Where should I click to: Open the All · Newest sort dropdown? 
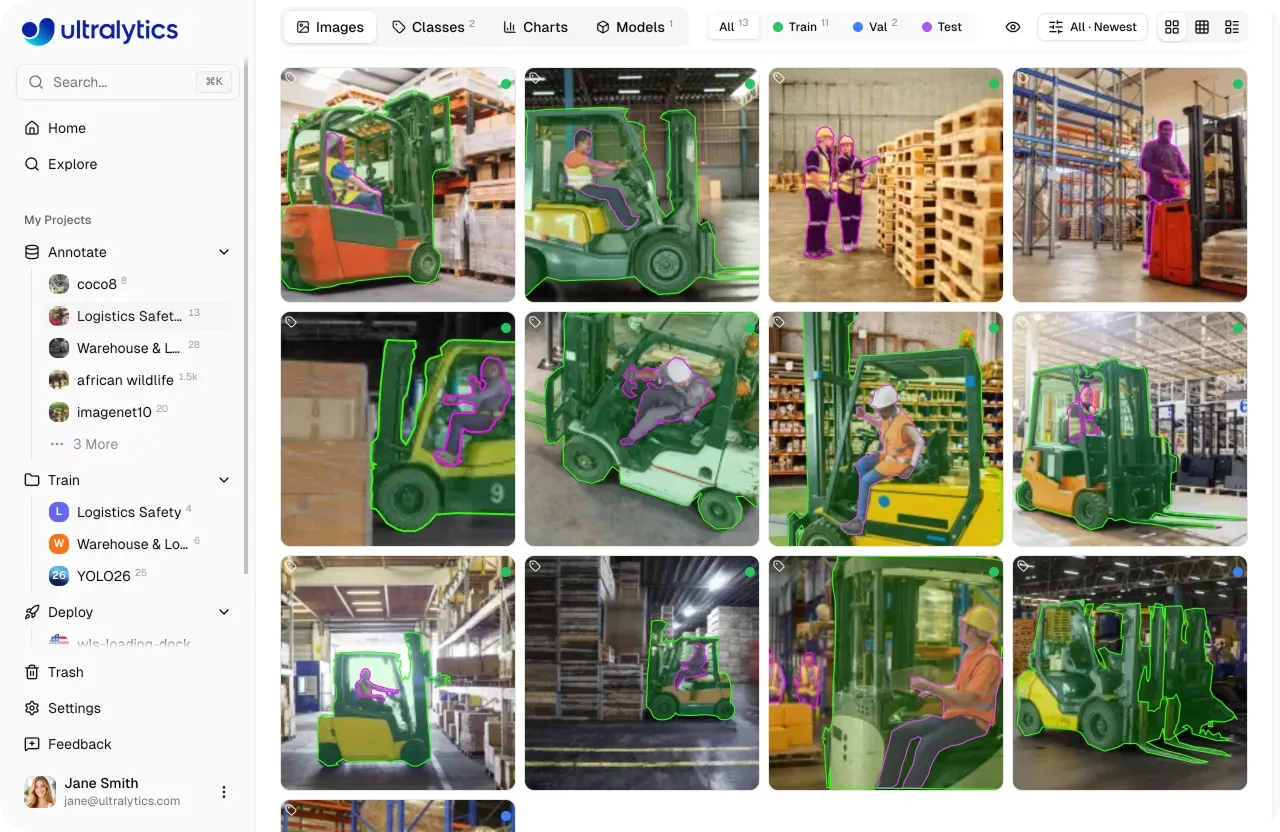coord(1092,27)
